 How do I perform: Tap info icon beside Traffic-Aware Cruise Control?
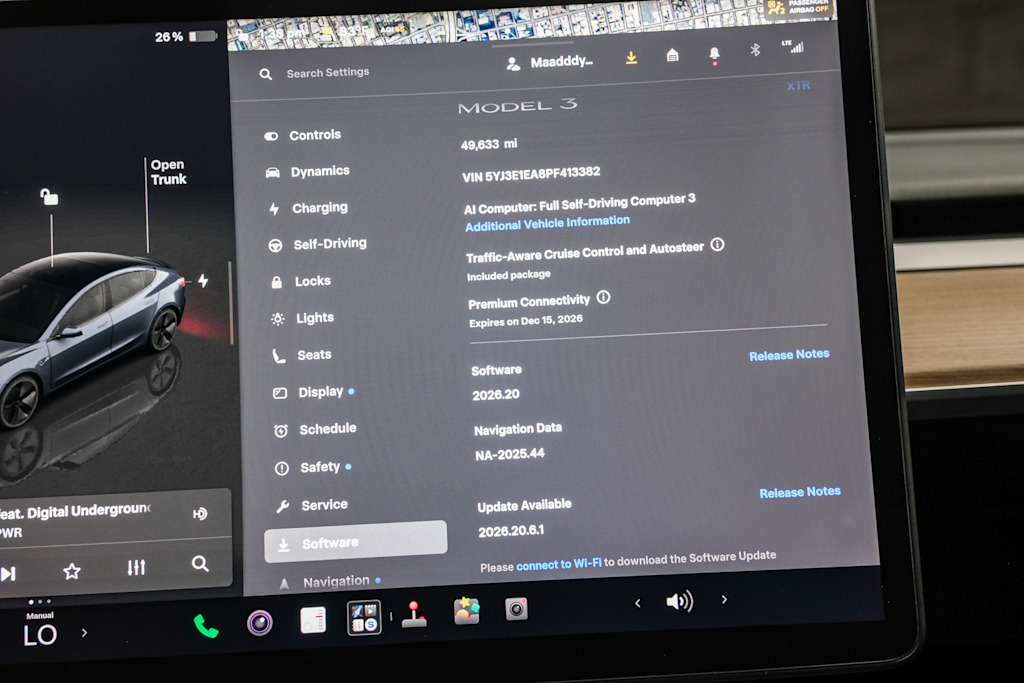point(718,245)
